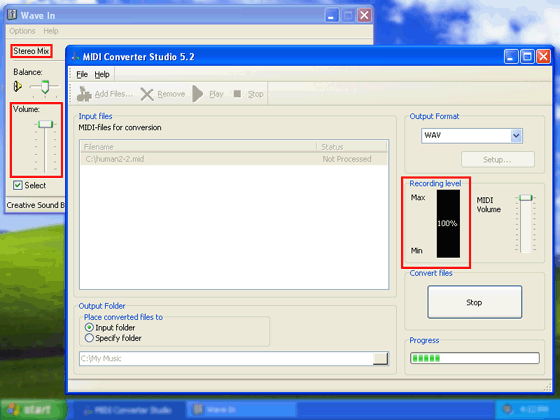
Task: Choose the Input folder radio button
Action: [x=89, y=327]
